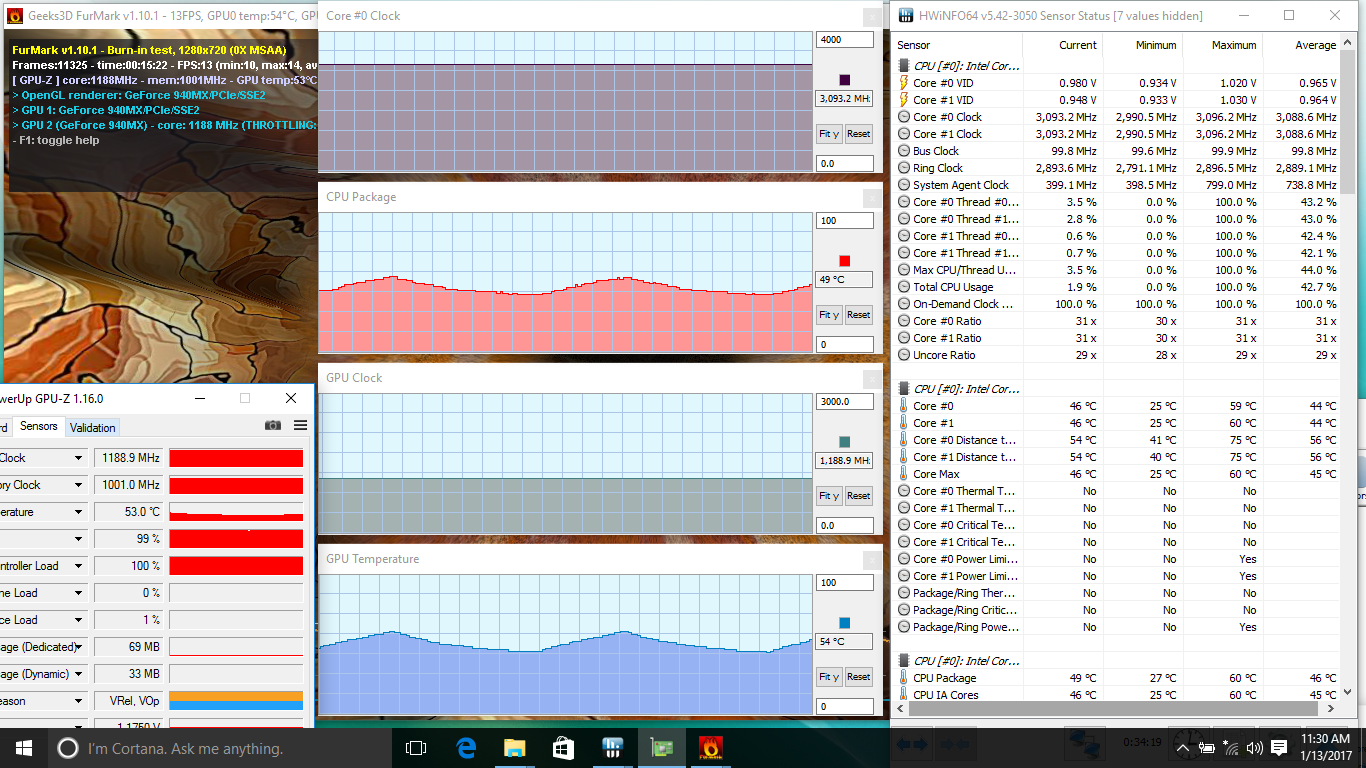
Task: Click Reset in GPU Temperature graph
Action: click(859, 677)
